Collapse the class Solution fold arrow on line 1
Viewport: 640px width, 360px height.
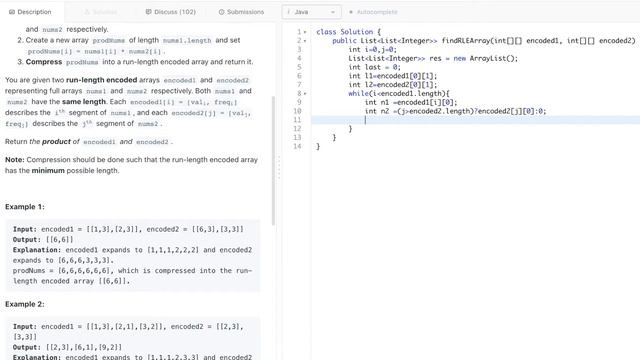pos(305,32)
